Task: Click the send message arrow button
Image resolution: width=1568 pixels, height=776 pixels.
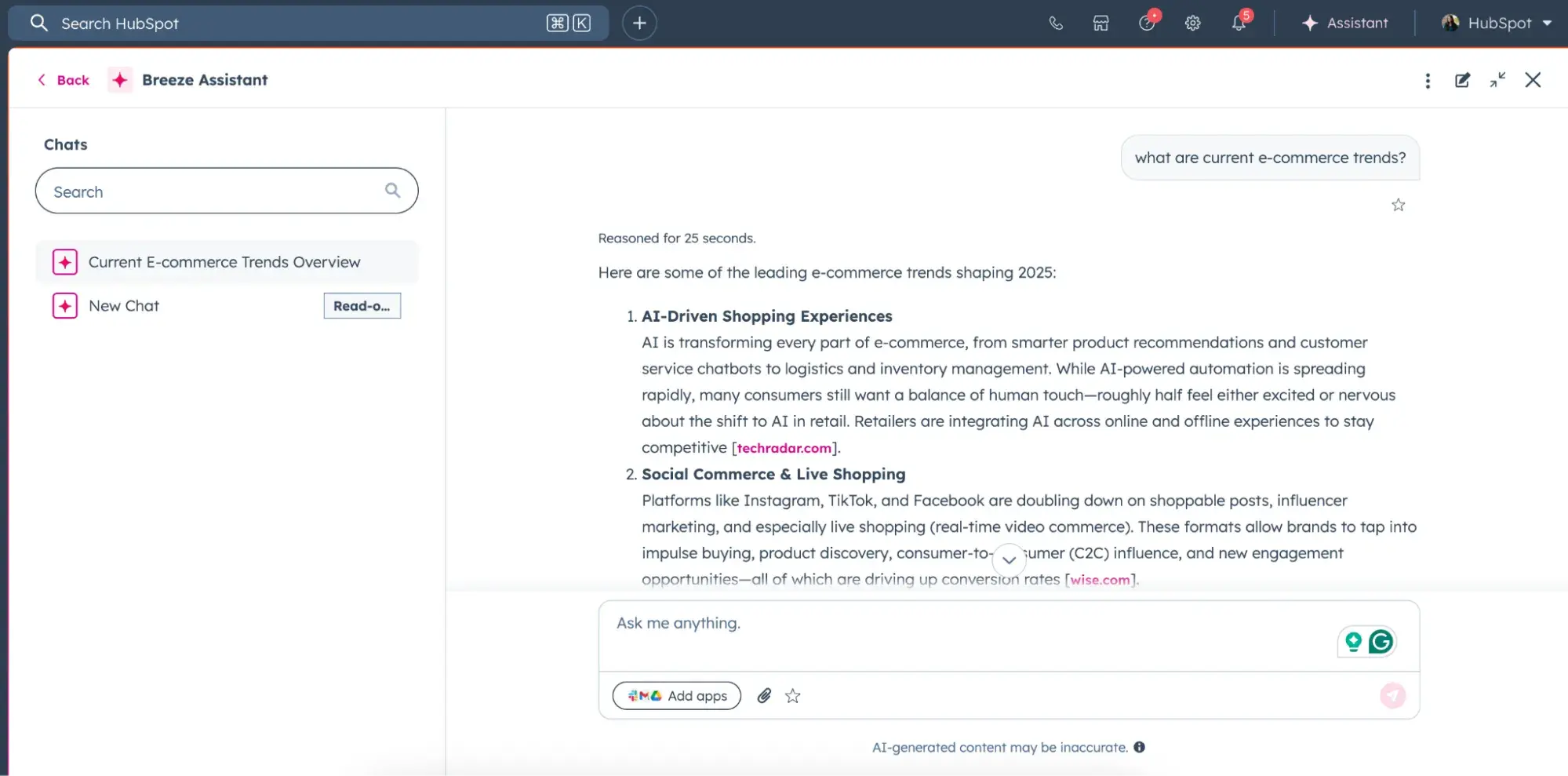Action: tap(1392, 696)
